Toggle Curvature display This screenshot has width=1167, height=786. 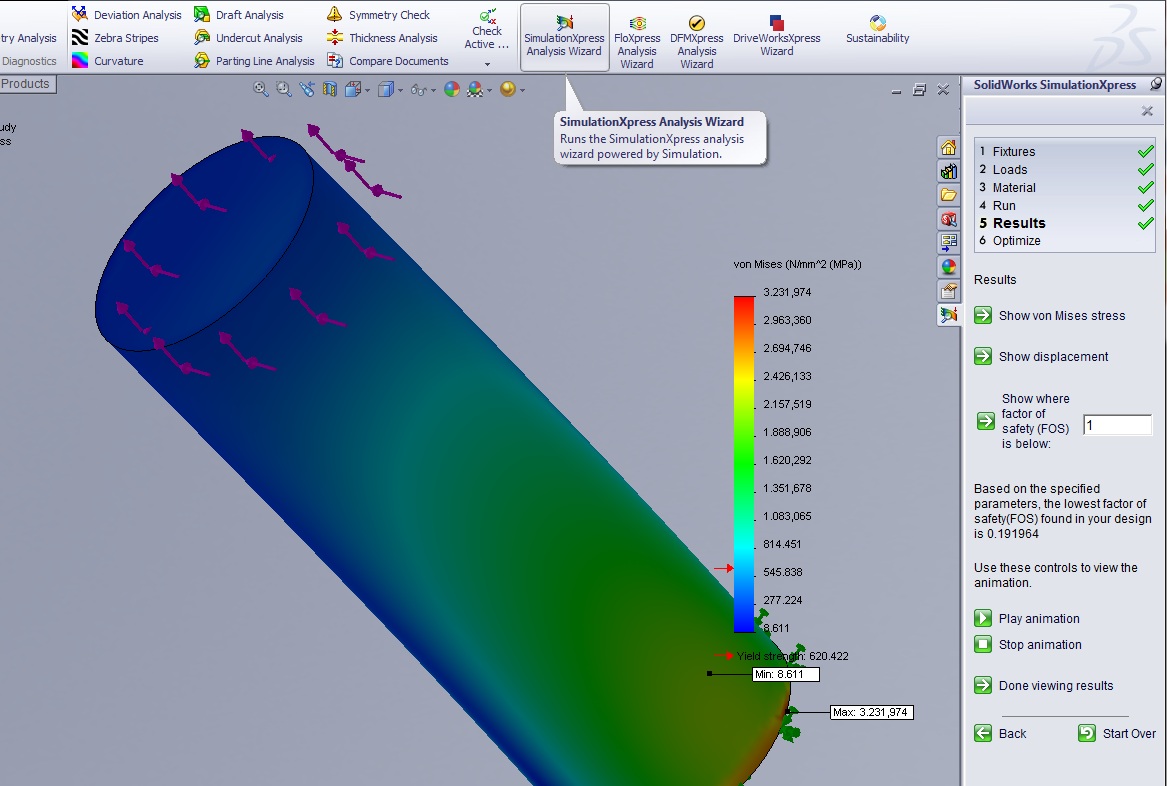point(108,61)
